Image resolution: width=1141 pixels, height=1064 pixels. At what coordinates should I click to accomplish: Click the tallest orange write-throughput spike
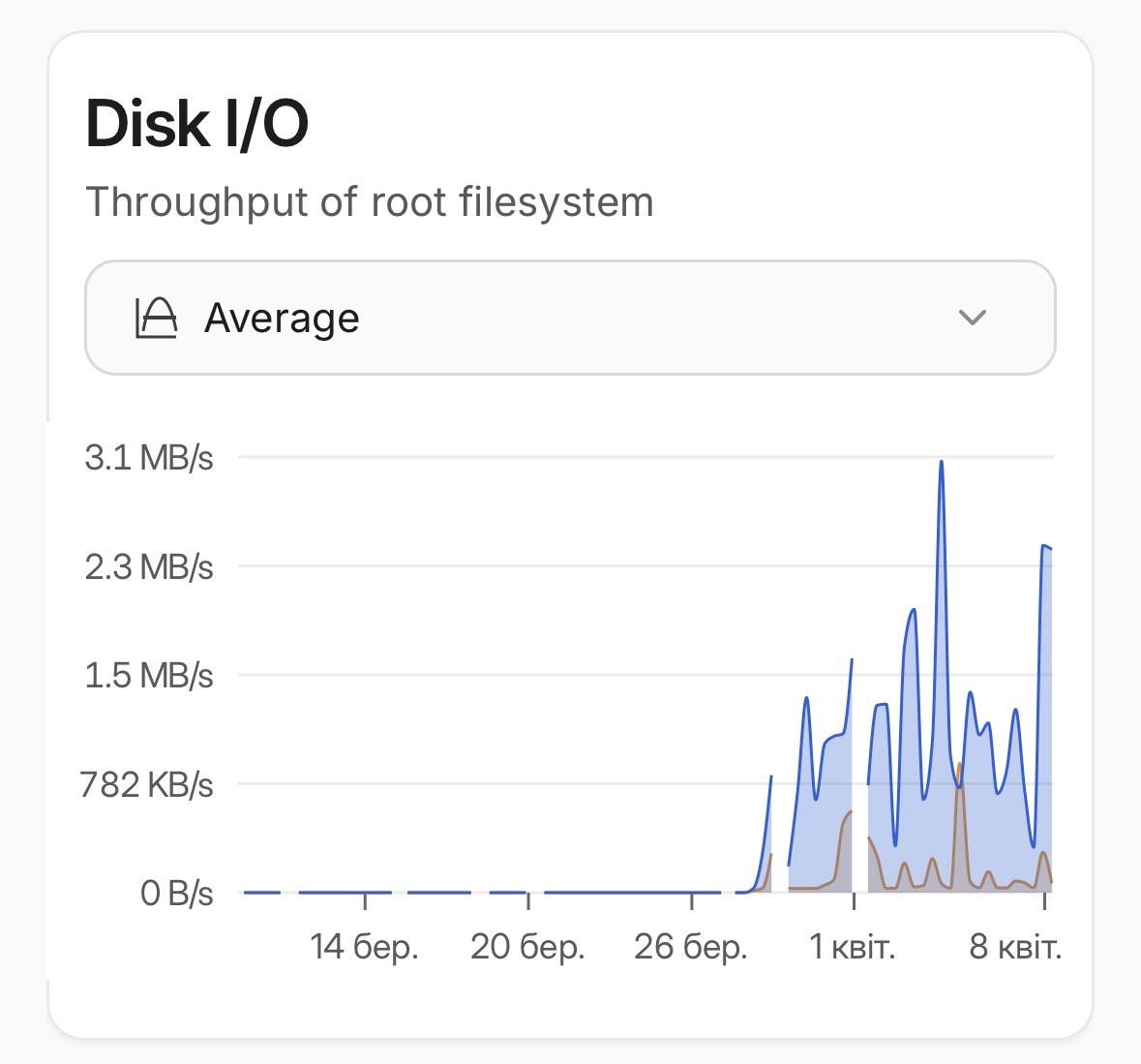(x=958, y=767)
